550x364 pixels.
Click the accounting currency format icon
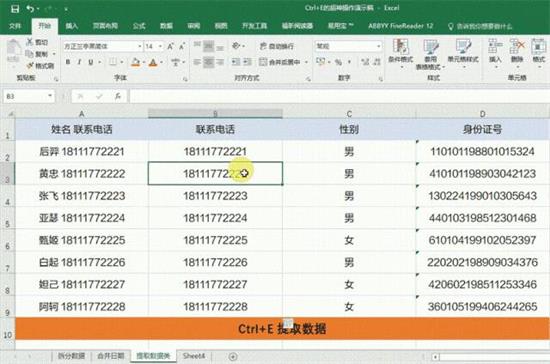pos(321,62)
